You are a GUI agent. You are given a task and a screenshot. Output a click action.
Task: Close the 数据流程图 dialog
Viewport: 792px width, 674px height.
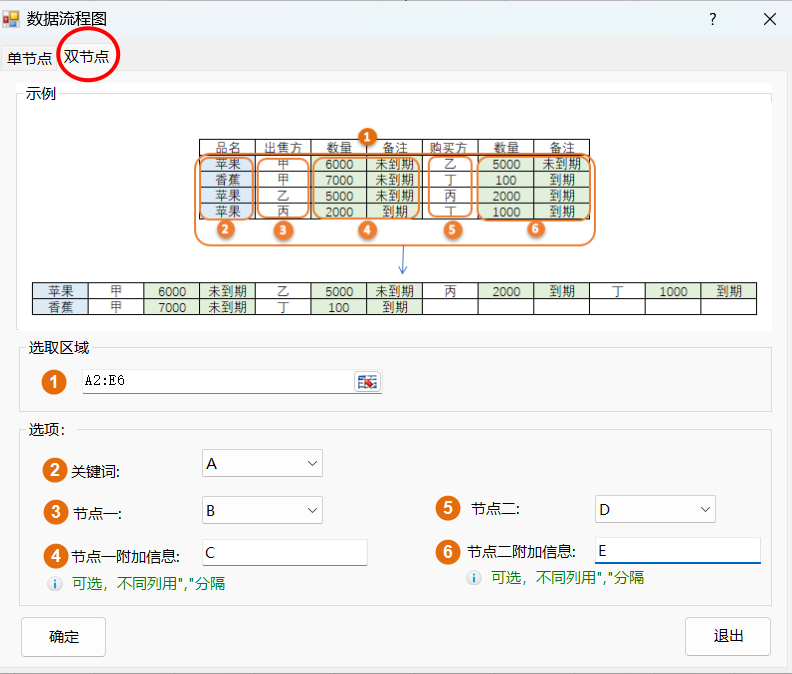click(770, 19)
